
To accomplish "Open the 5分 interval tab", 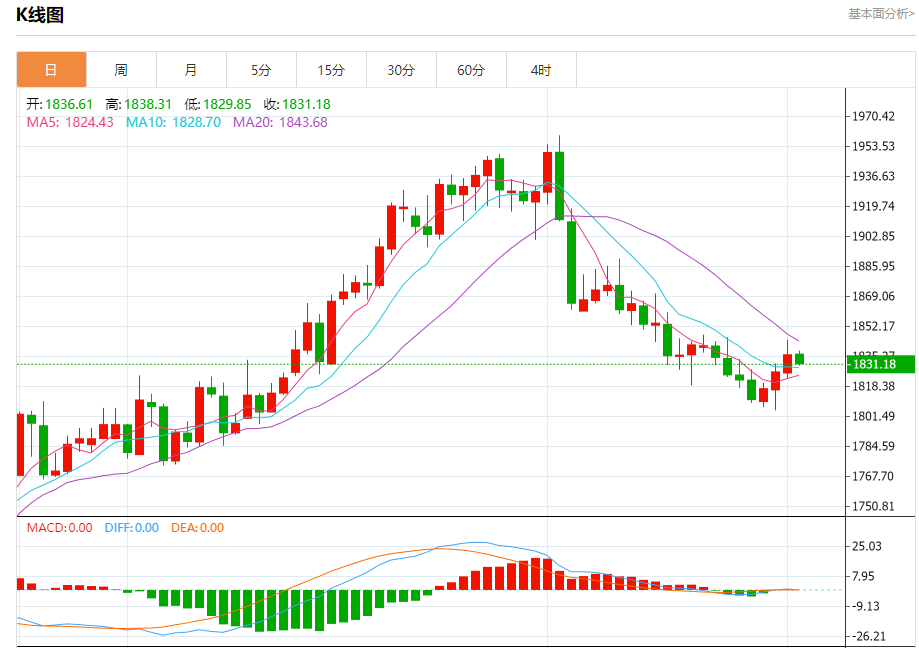I will click(x=261, y=70).
